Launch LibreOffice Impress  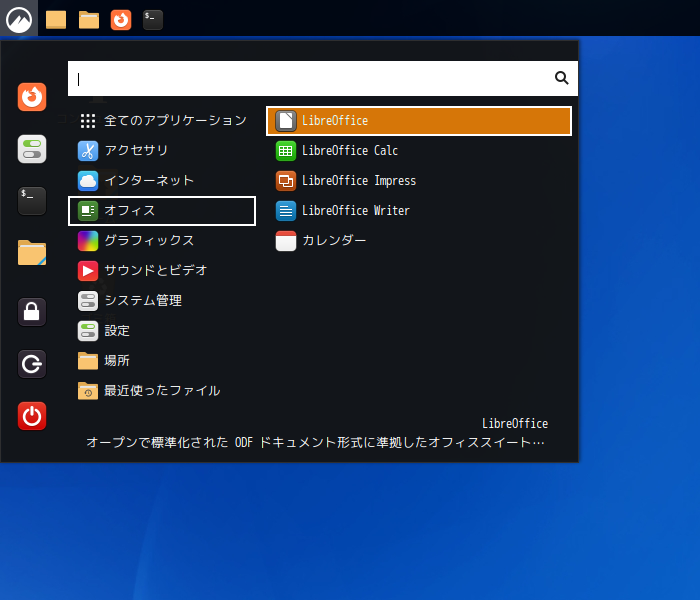pos(419,180)
